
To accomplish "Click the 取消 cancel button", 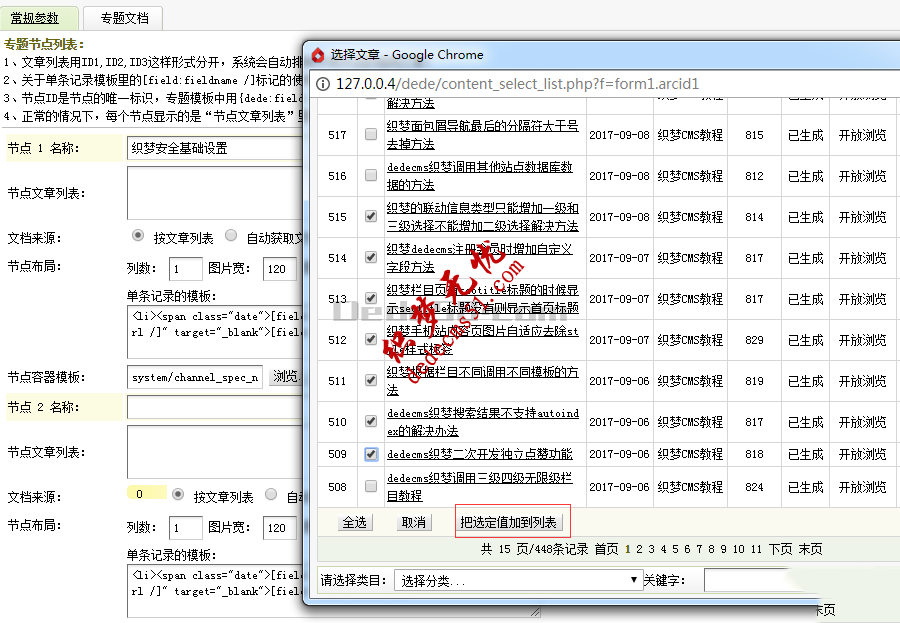I will pos(413,522).
